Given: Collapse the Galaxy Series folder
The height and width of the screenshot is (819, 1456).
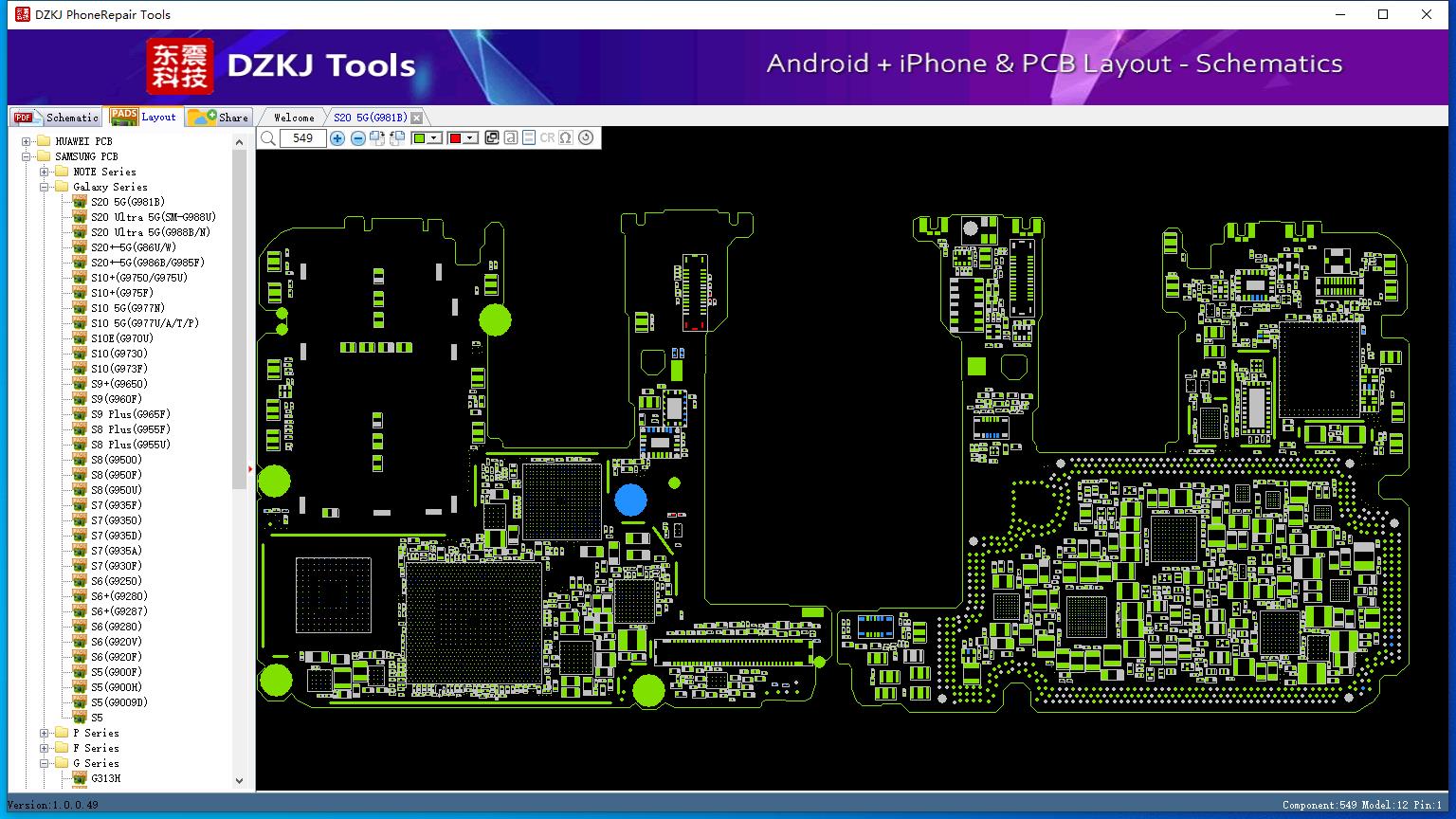Looking at the screenshot, I should [x=45, y=187].
